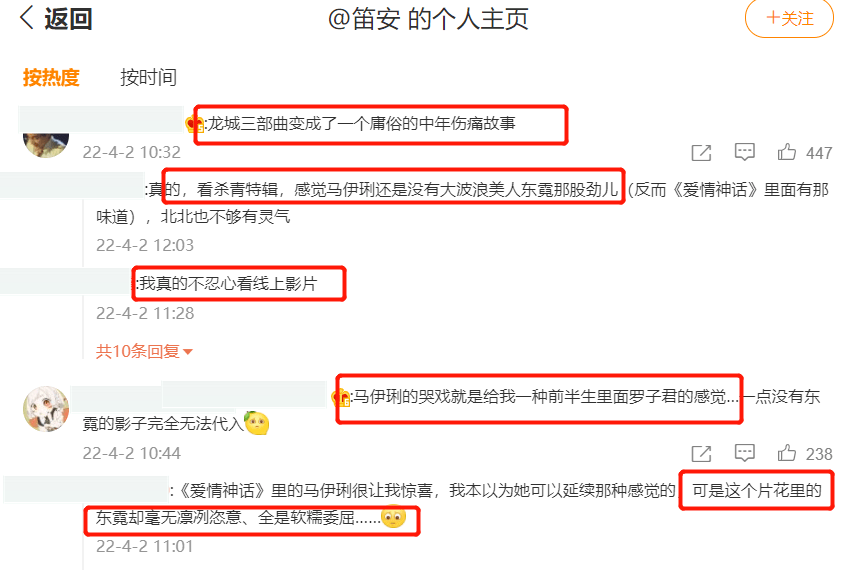
Task: Reply to the comment with 447 likes
Action: pyautogui.click(x=744, y=152)
